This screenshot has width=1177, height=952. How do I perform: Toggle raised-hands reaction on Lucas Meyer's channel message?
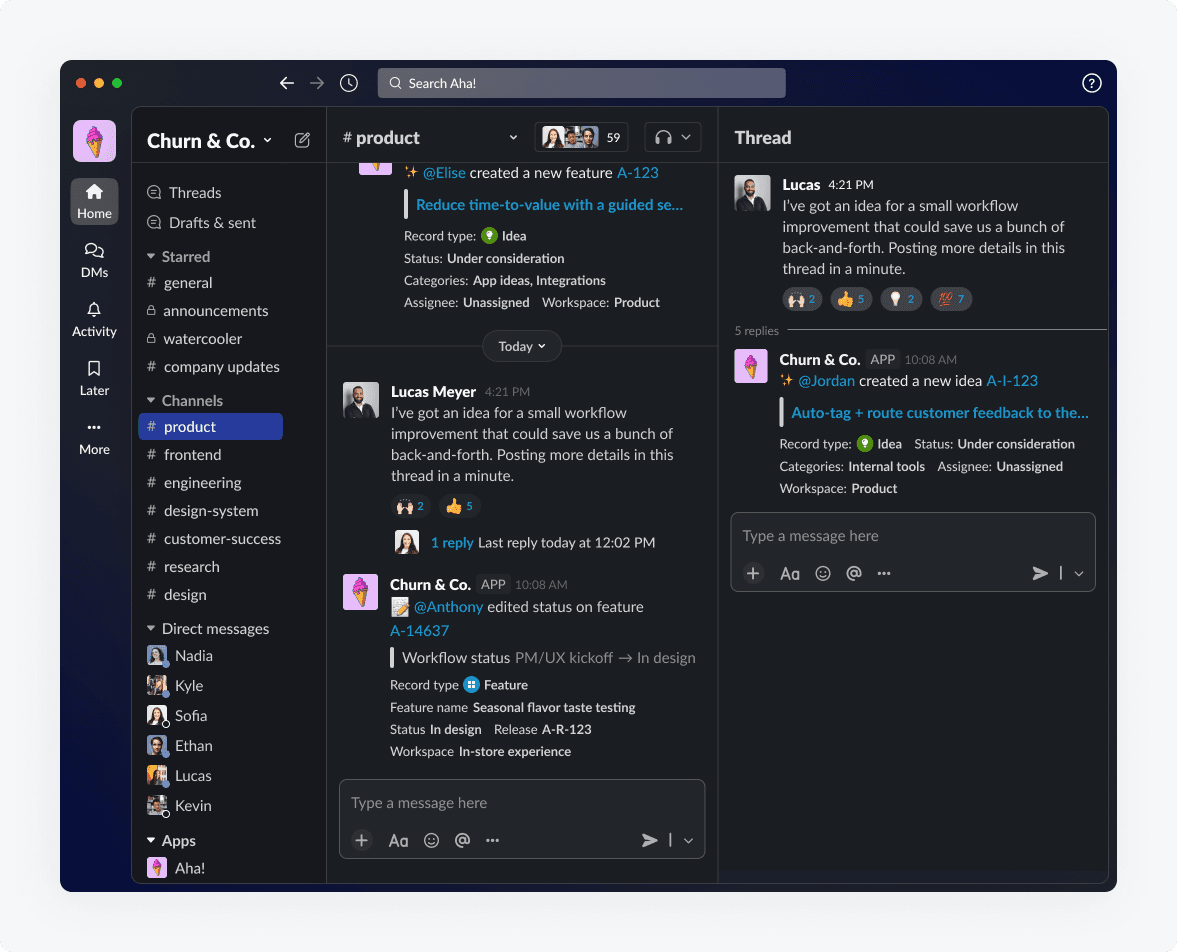pyautogui.click(x=411, y=507)
